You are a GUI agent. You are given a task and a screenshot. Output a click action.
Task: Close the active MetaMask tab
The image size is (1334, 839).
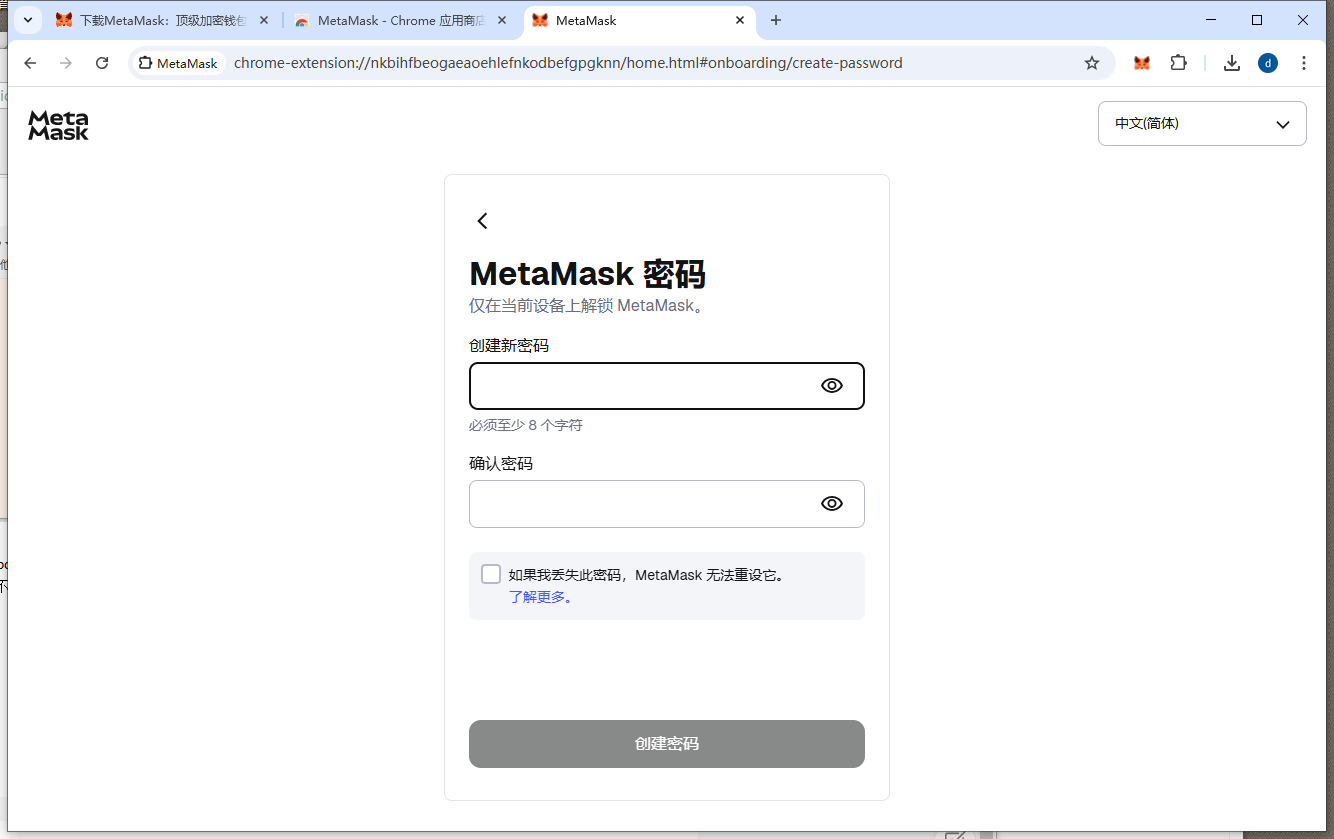click(740, 20)
